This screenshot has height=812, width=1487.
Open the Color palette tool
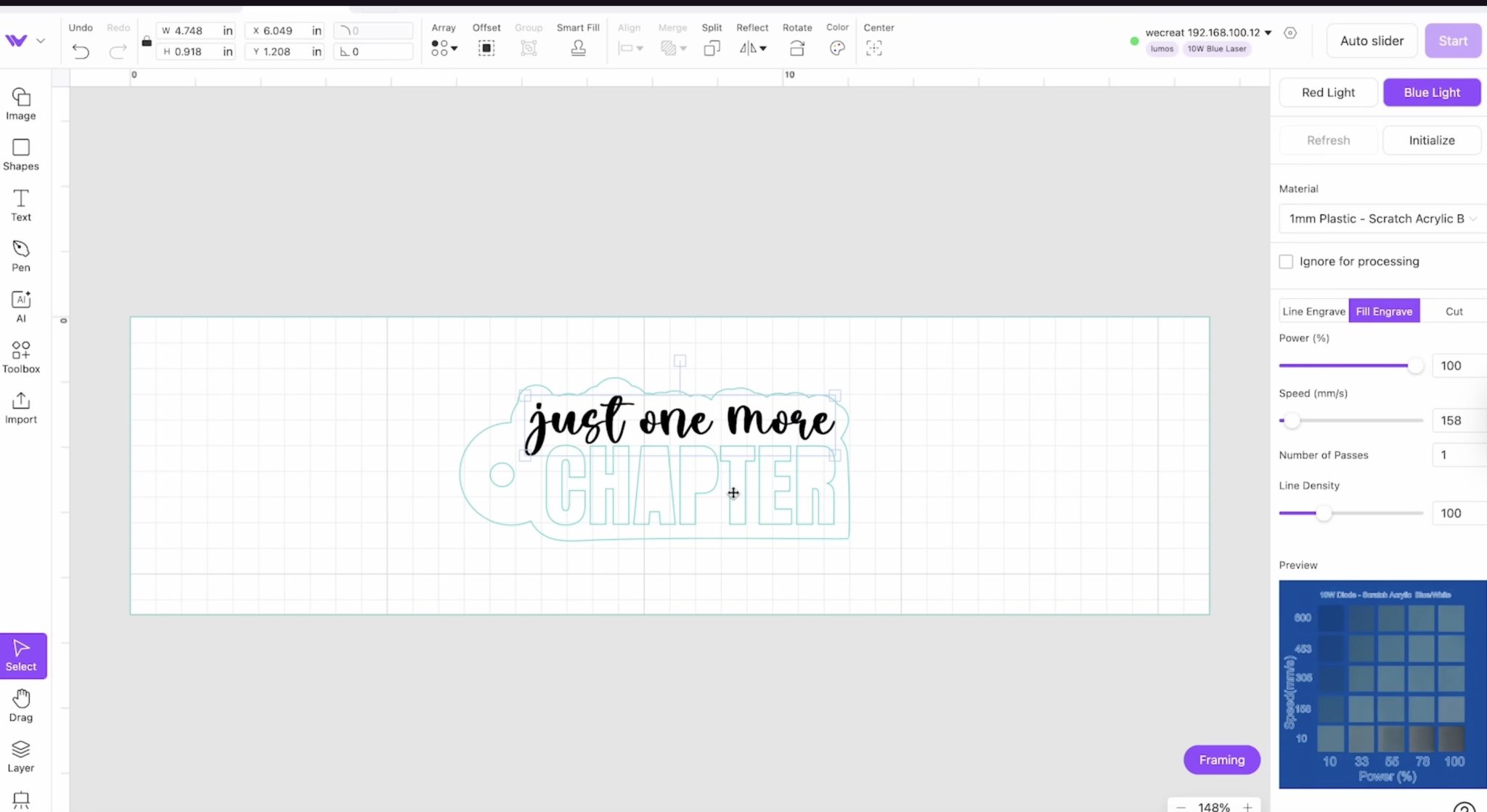coord(836,48)
